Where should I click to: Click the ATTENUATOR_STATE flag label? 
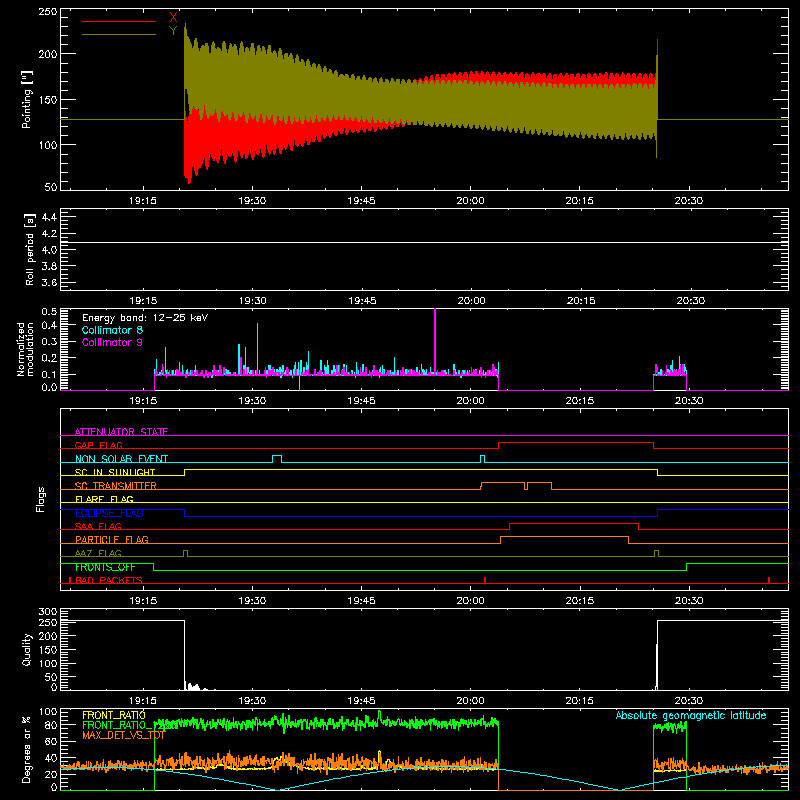point(121,432)
